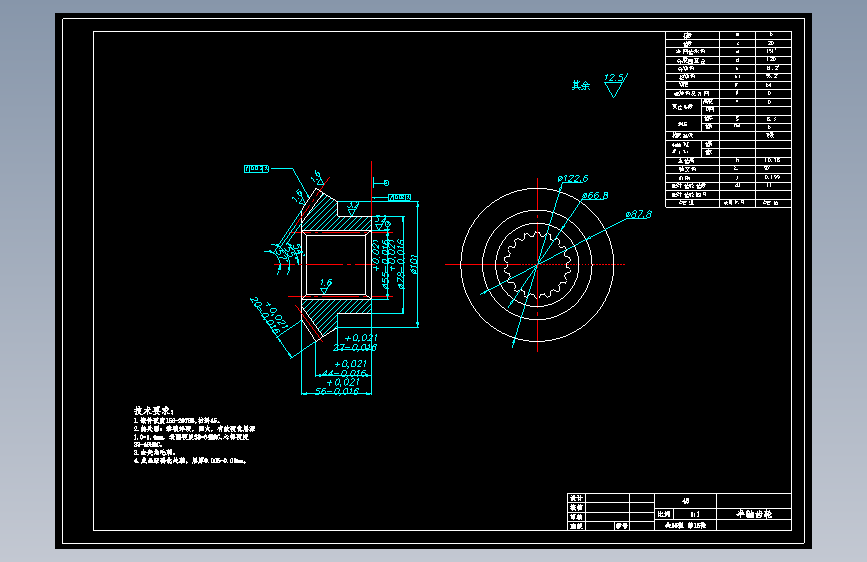This screenshot has height=562, width=867.
Task: Click the ø66.8 diameter label
Action: pyautogui.click(x=595, y=195)
